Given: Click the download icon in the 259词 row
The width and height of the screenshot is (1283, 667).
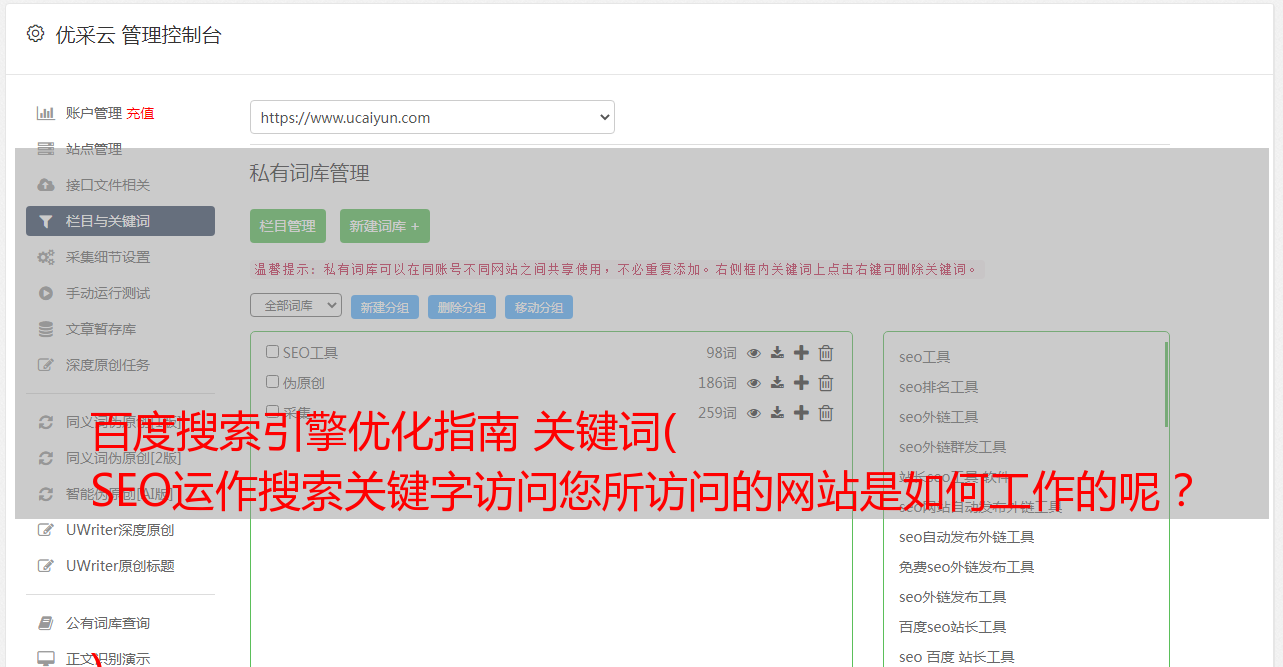Looking at the screenshot, I should point(777,413).
